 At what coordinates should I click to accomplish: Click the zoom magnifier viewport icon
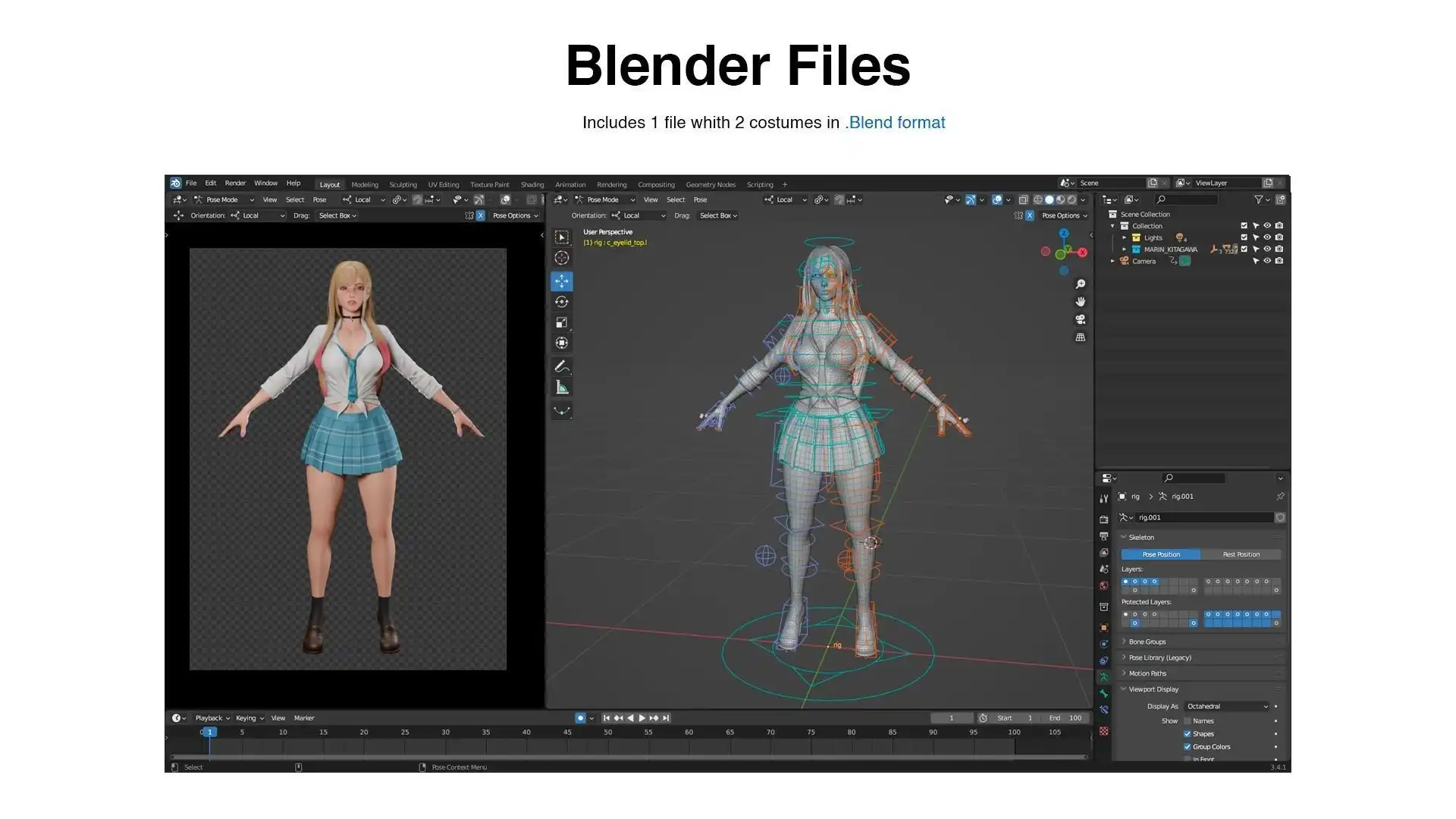point(1081,284)
